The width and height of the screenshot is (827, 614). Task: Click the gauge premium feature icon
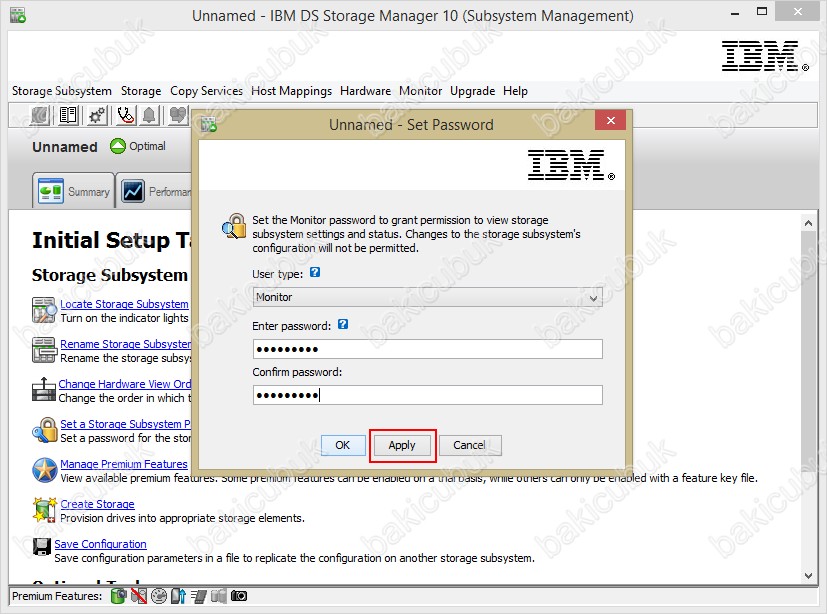click(159, 596)
